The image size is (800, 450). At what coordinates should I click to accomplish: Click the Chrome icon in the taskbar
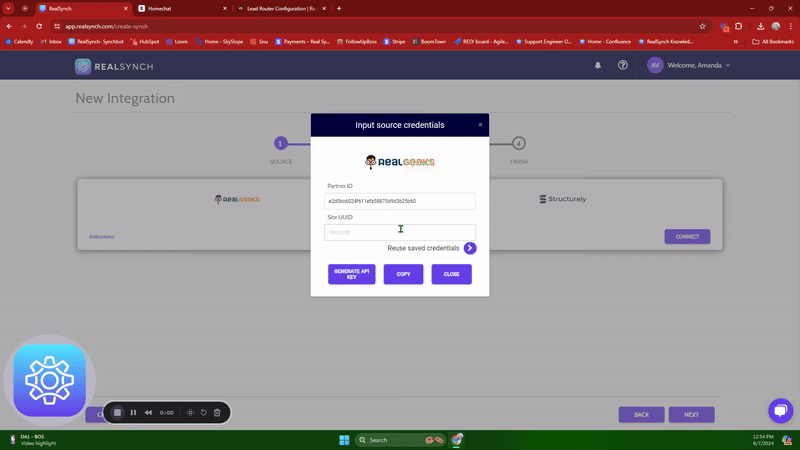coord(457,440)
